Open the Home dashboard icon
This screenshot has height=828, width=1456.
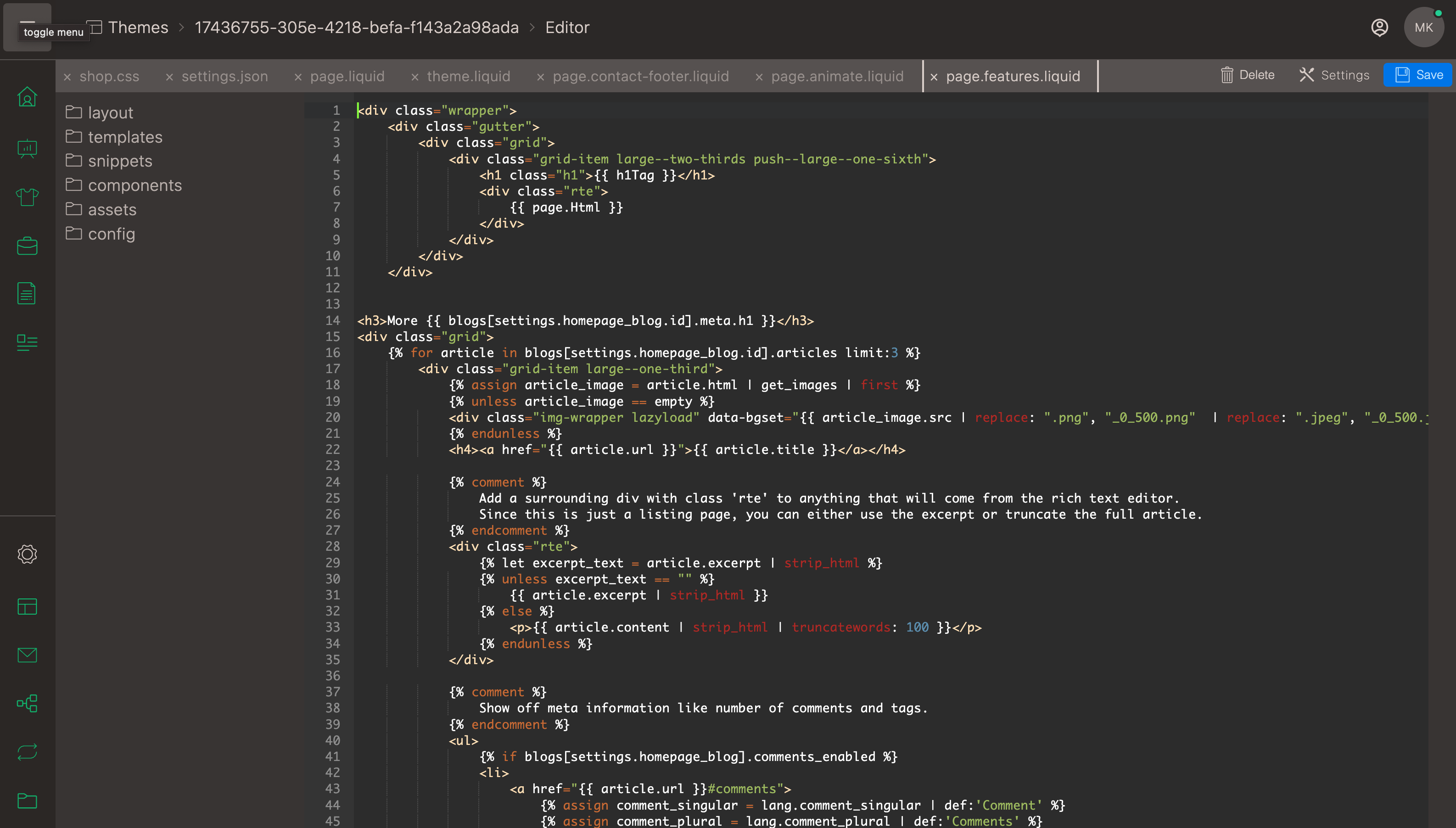[x=27, y=98]
